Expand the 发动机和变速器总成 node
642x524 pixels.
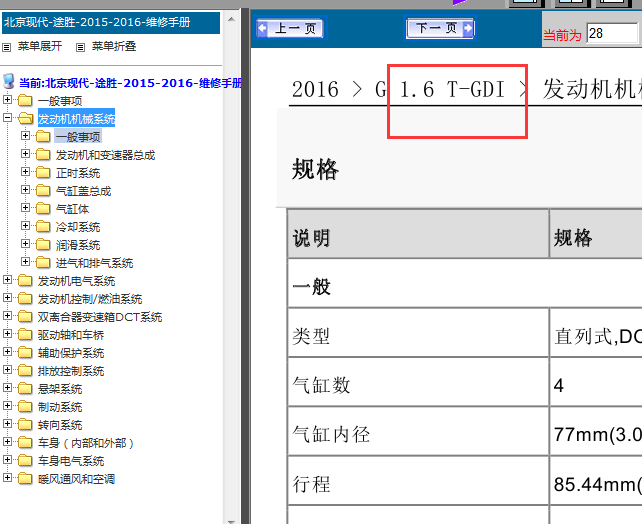click(x=25, y=154)
